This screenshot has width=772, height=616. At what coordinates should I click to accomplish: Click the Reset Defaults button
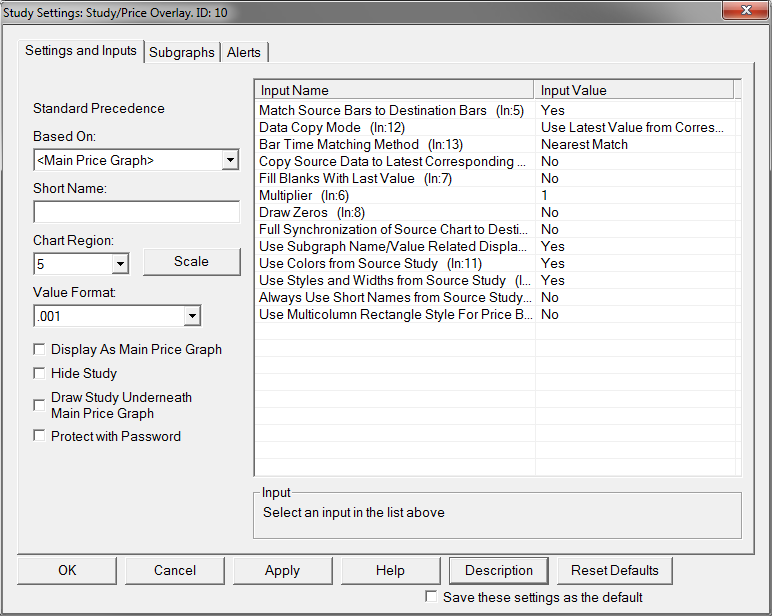click(x=614, y=570)
